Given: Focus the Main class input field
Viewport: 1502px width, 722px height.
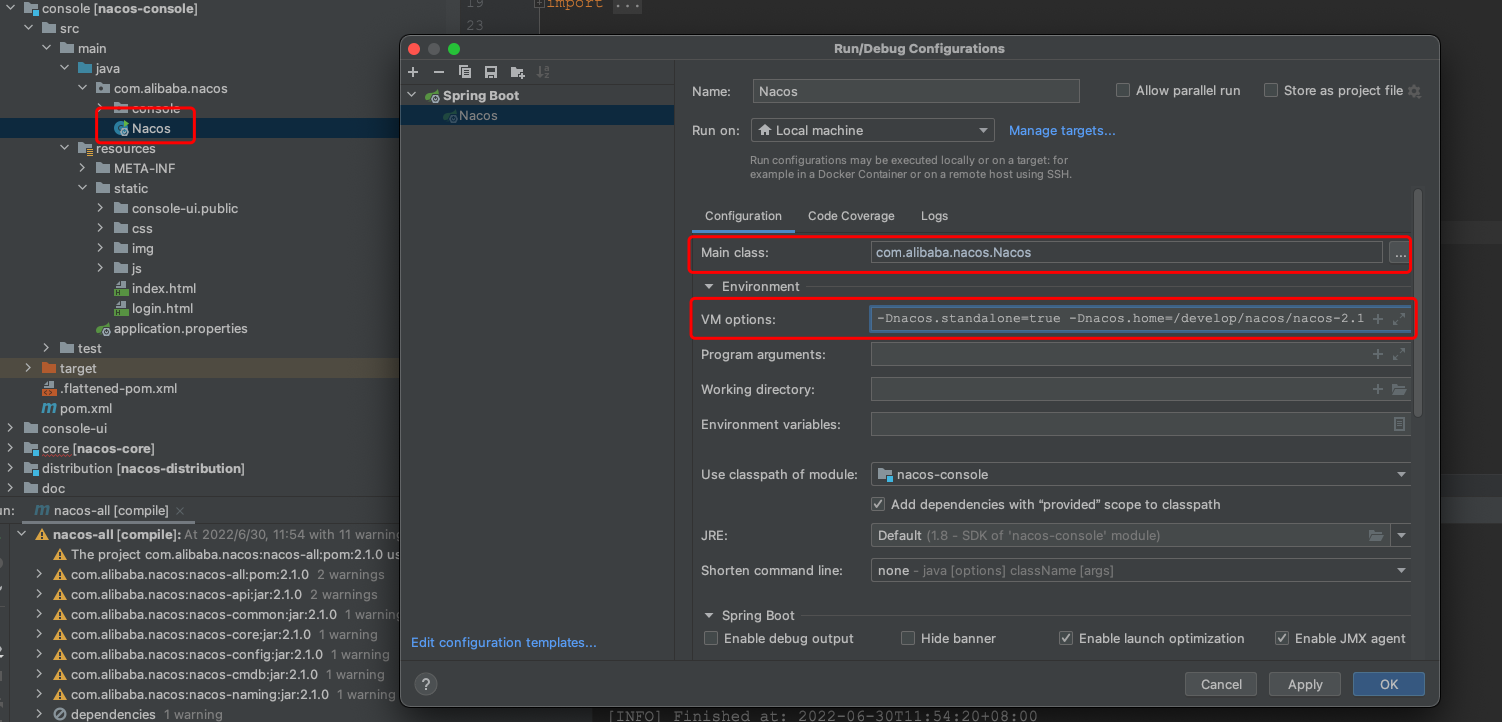Looking at the screenshot, I should pyautogui.click(x=1126, y=253).
